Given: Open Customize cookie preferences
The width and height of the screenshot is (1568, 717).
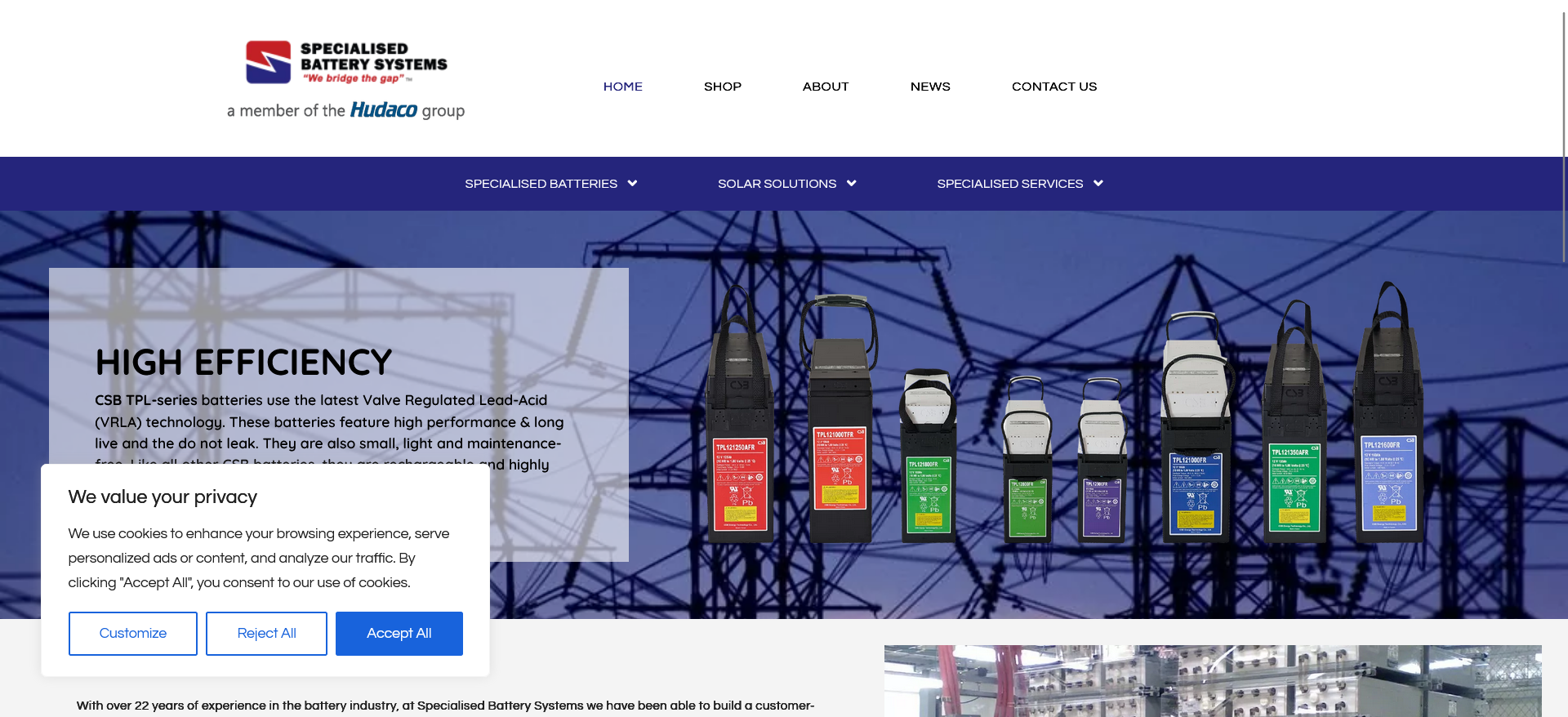Looking at the screenshot, I should tap(133, 634).
